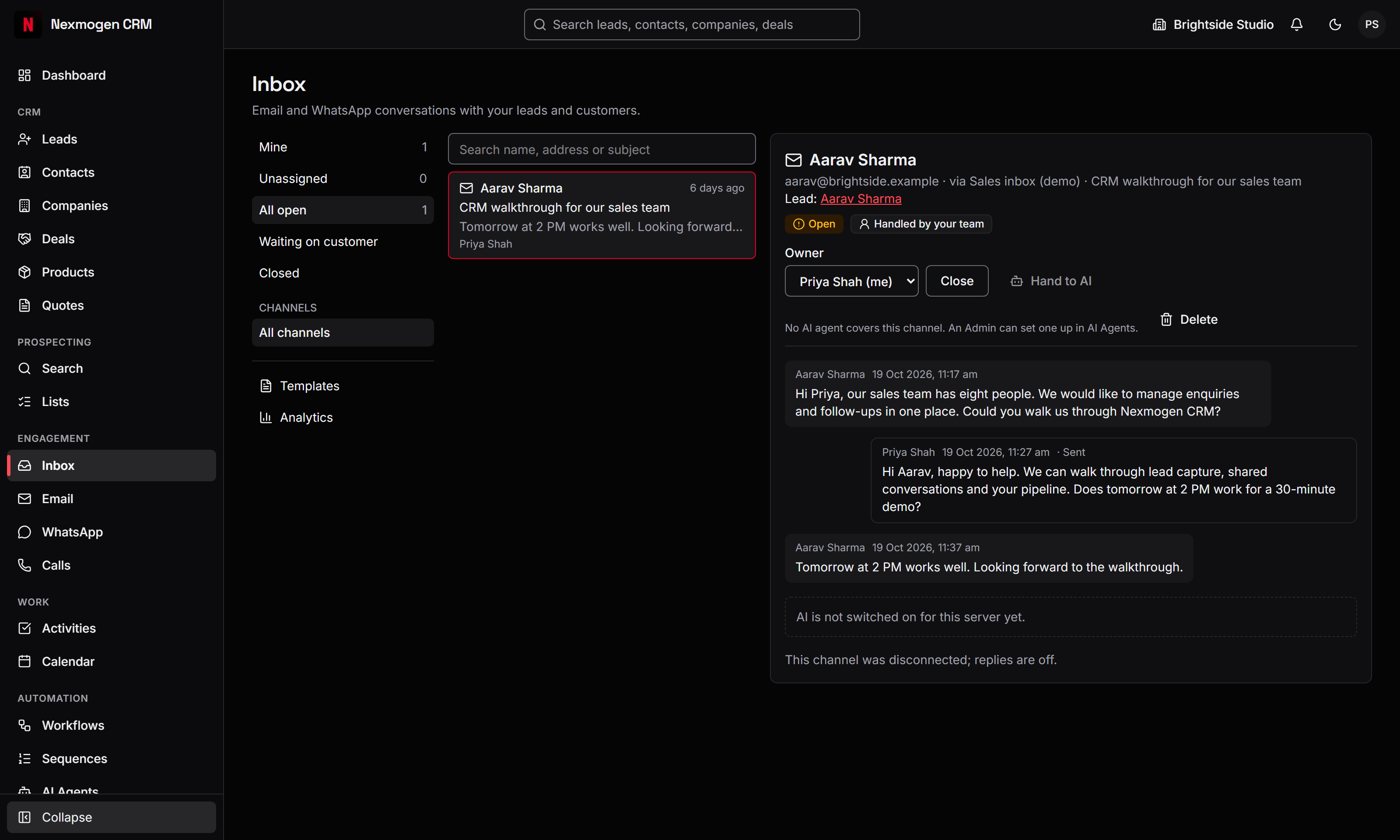The image size is (1400, 840).
Task: Open Sequences page
Action: click(x=112, y=759)
